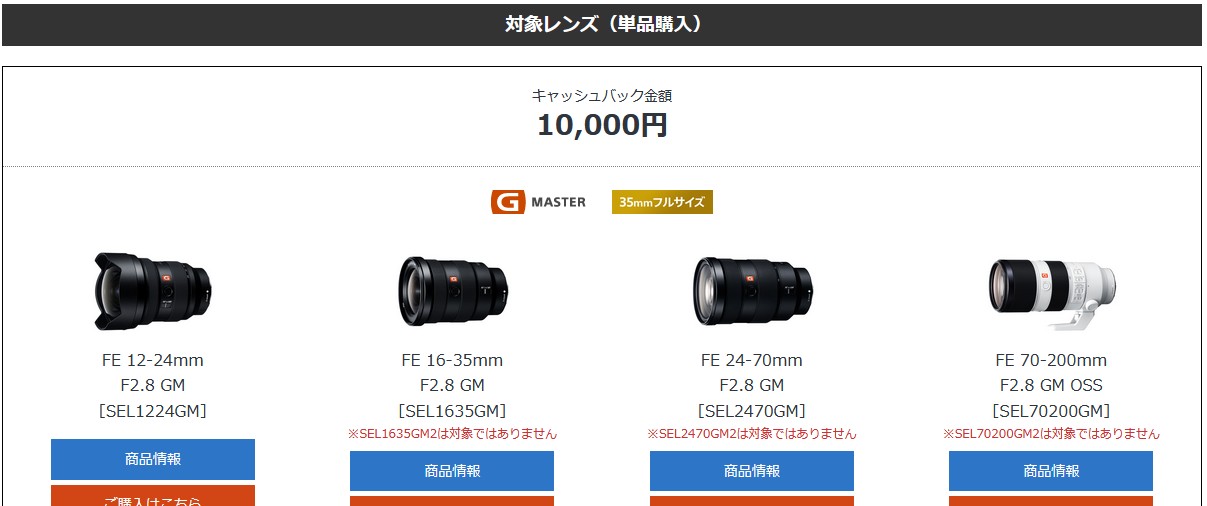Click the 35mm full-size gold badge

pyautogui.click(x=662, y=202)
